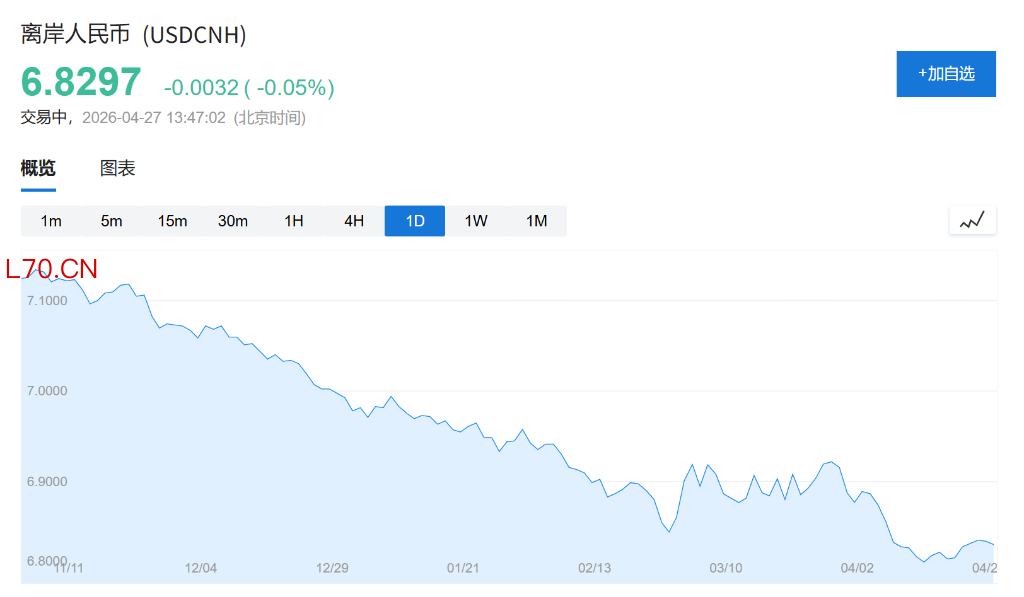Click the 6.8297 current price
The image size is (1024, 597).
pos(81,83)
